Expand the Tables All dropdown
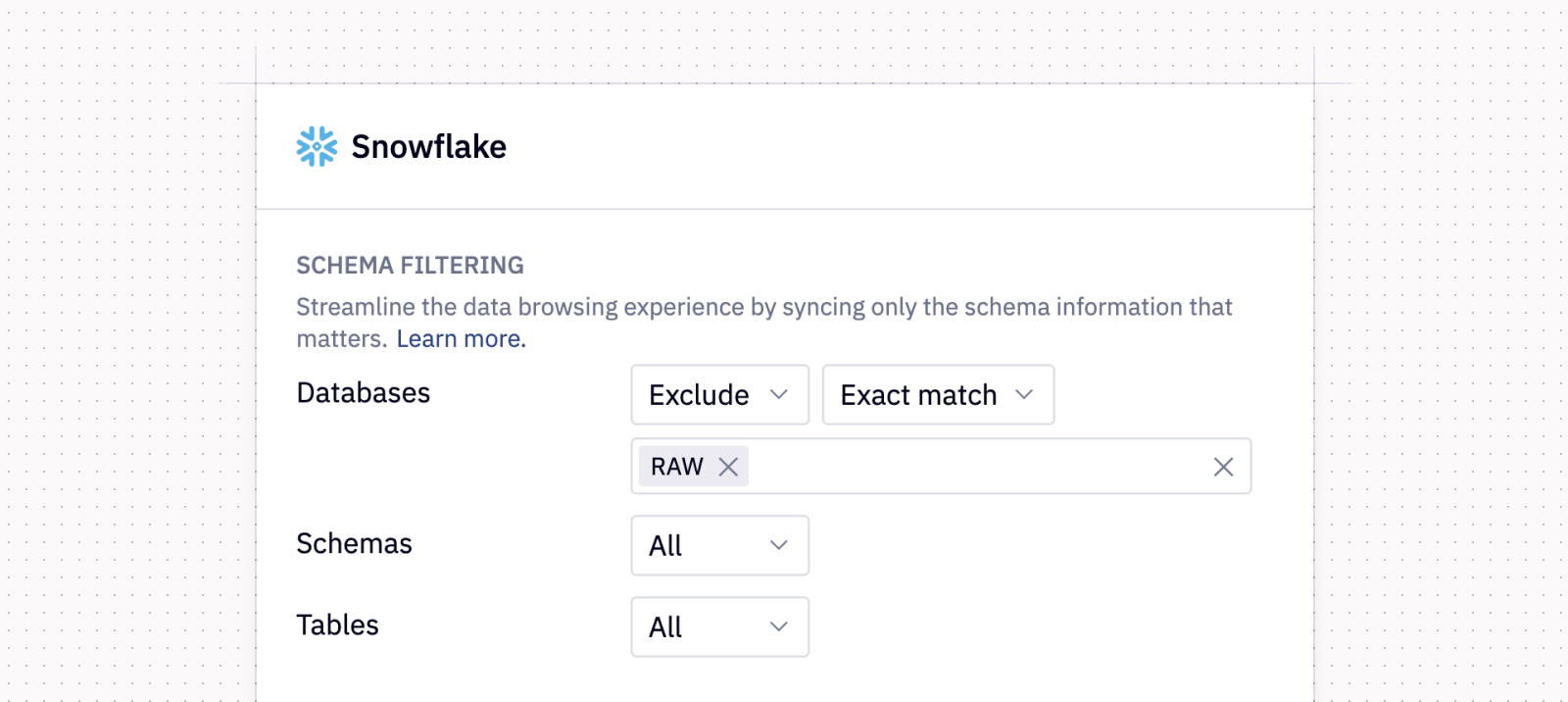 tap(700, 627)
